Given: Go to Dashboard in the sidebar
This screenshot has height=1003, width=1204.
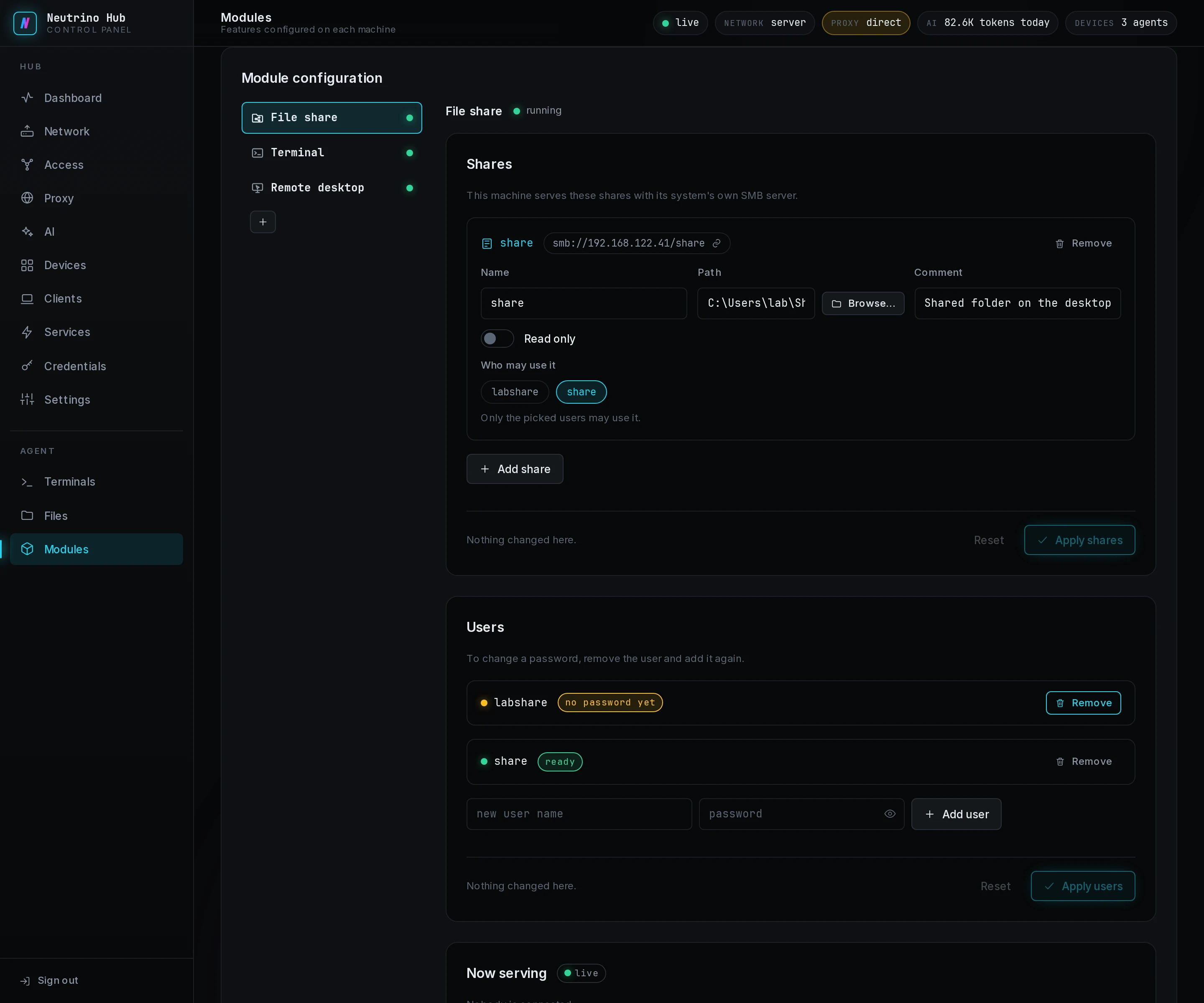Looking at the screenshot, I should (x=96, y=98).
